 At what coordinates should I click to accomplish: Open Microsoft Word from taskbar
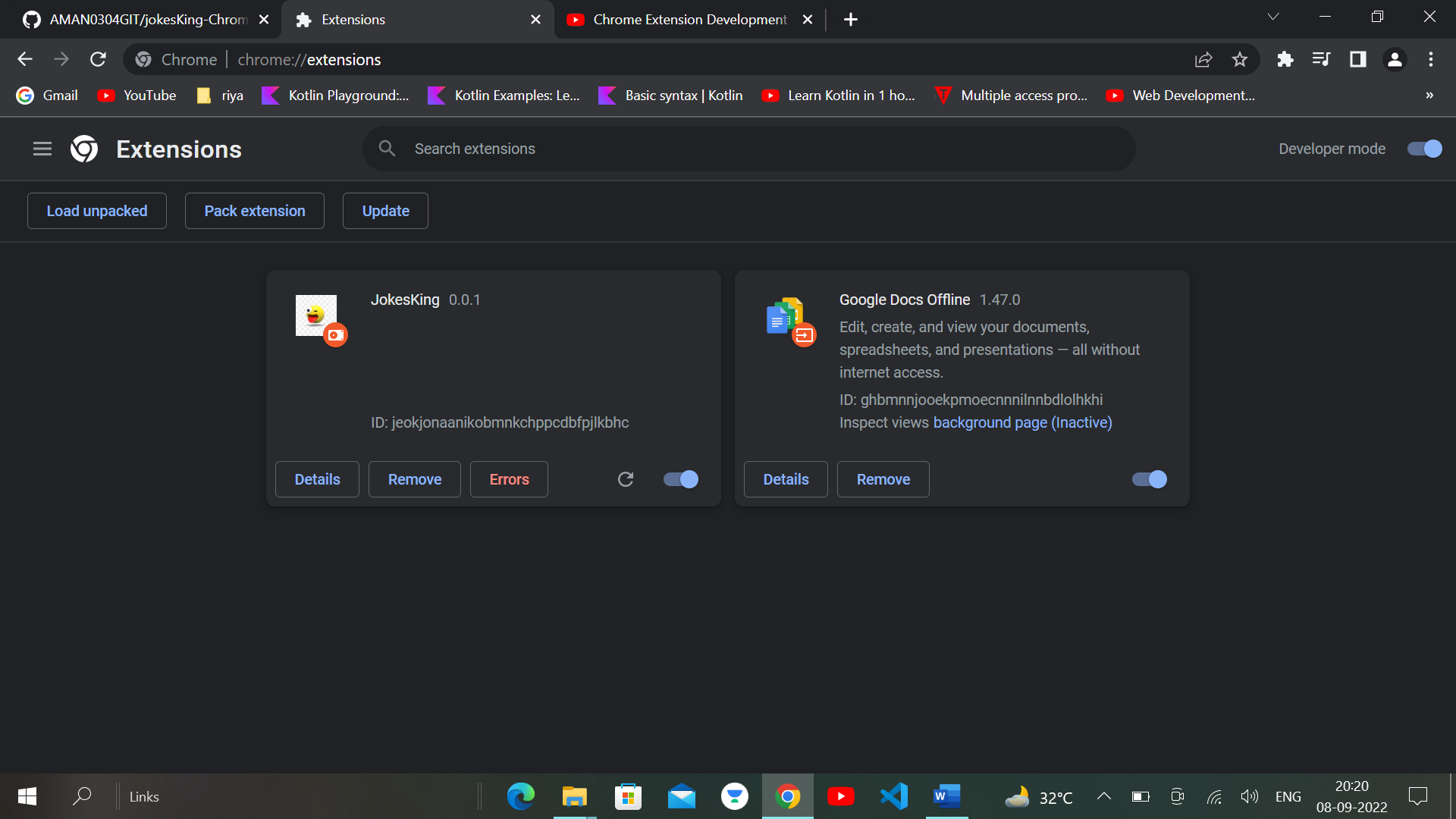(x=947, y=796)
